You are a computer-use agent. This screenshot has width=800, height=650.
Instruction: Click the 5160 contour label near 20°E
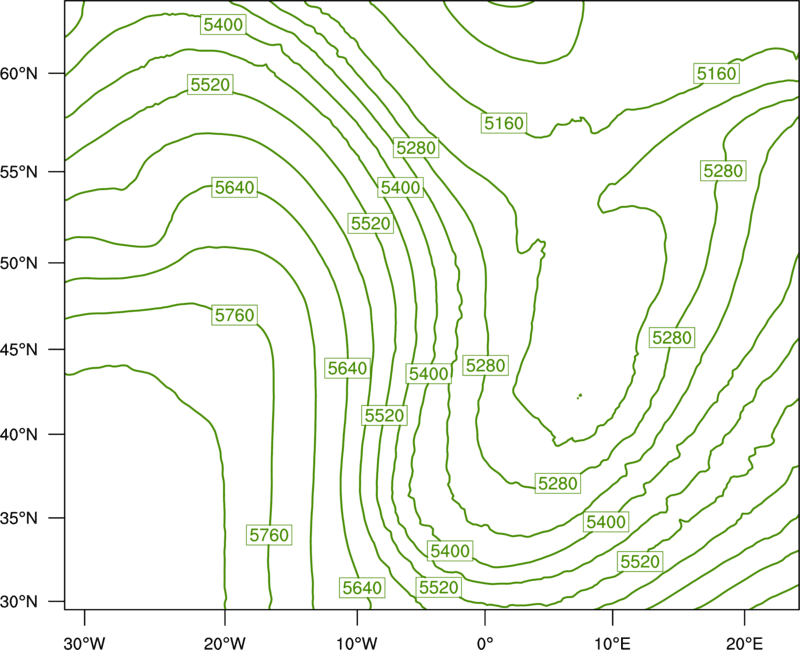pyautogui.click(x=717, y=73)
